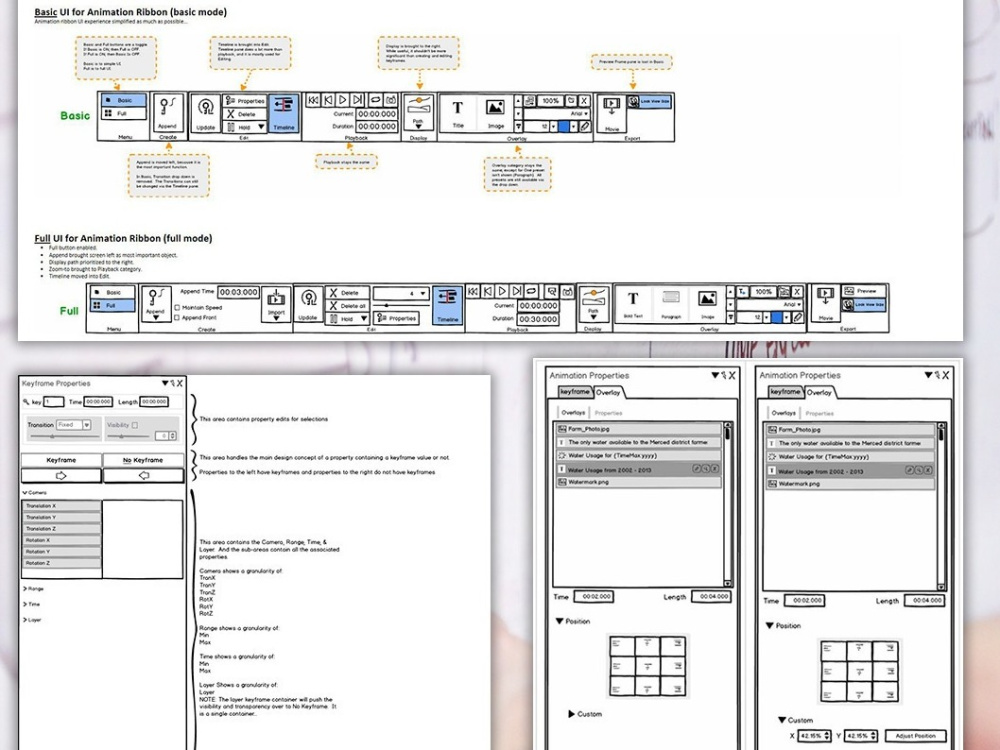Click right arrow button under Keyframe

click(61, 475)
